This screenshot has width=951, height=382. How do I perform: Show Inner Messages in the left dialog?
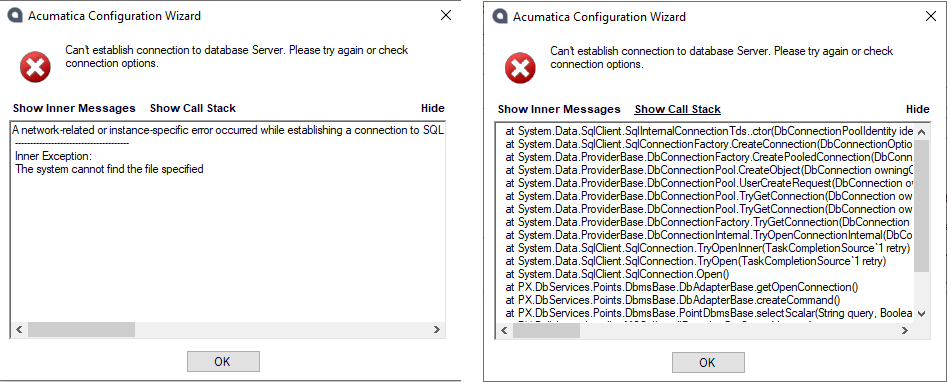(x=74, y=109)
